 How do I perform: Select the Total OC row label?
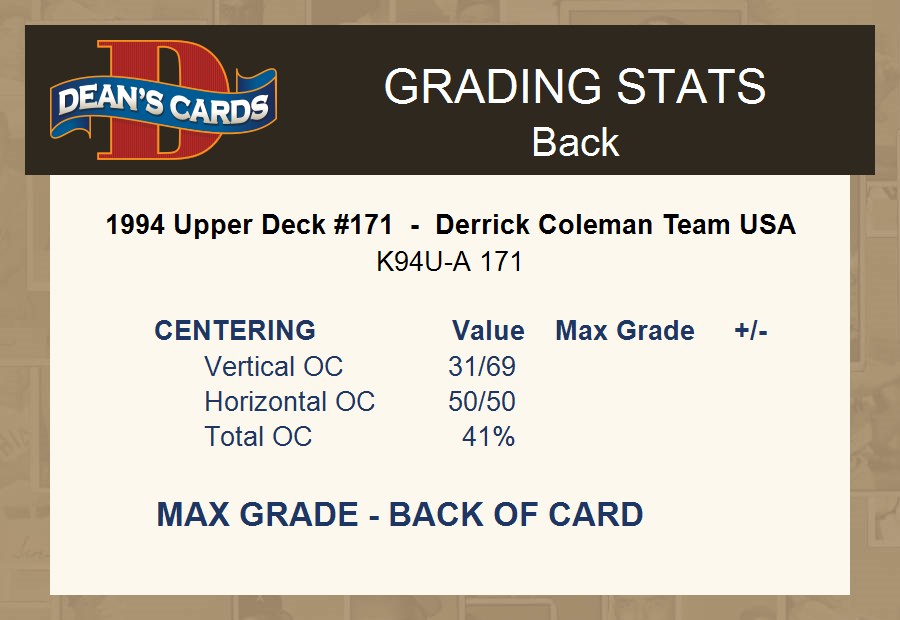(258, 437)
